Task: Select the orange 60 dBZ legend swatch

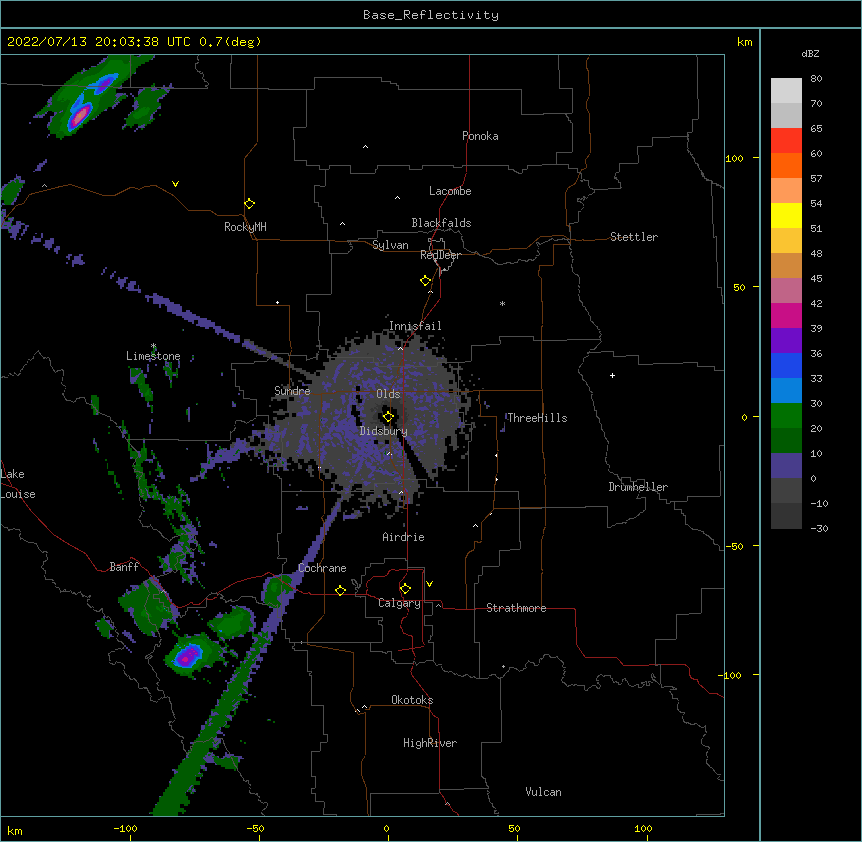Action: point(786,165)
